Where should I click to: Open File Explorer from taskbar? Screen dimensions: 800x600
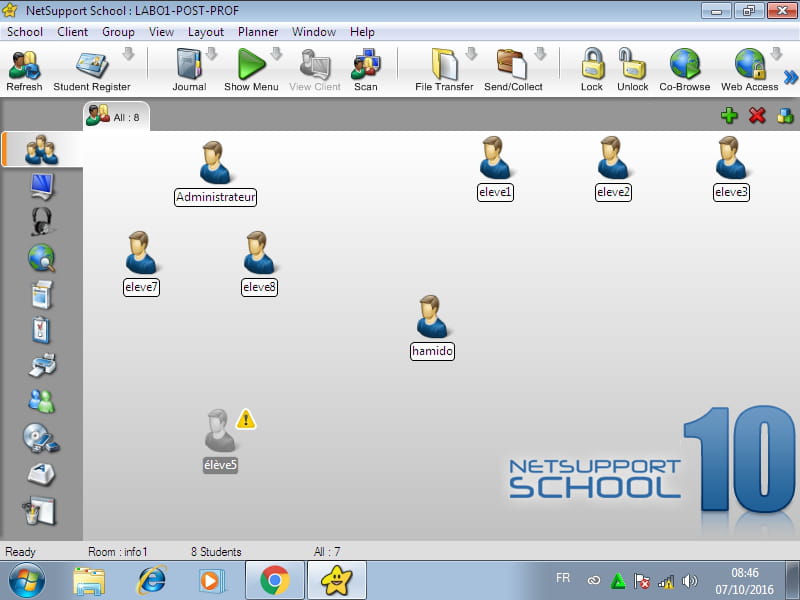(x=89, y=581)
